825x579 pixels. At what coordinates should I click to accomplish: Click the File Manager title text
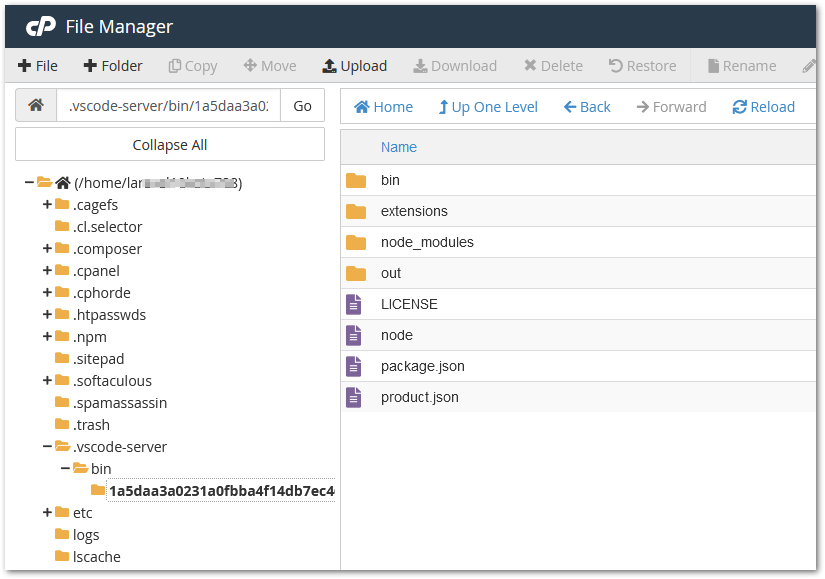coord(119,26)
